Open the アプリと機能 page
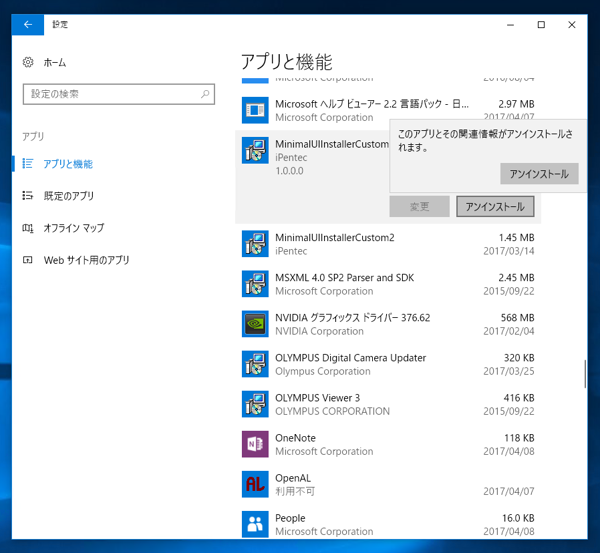 tap(68, 164)
